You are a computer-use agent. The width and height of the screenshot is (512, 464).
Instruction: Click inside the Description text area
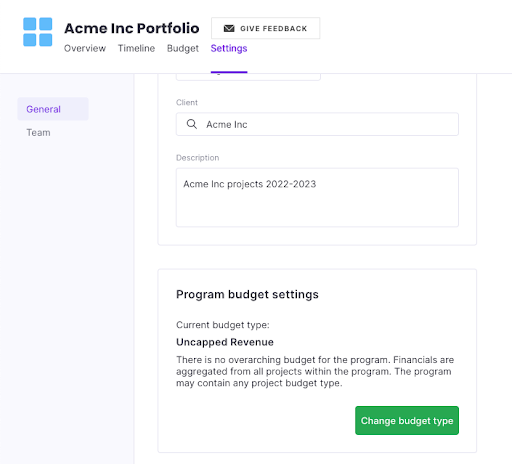click(x=317, y=198)
